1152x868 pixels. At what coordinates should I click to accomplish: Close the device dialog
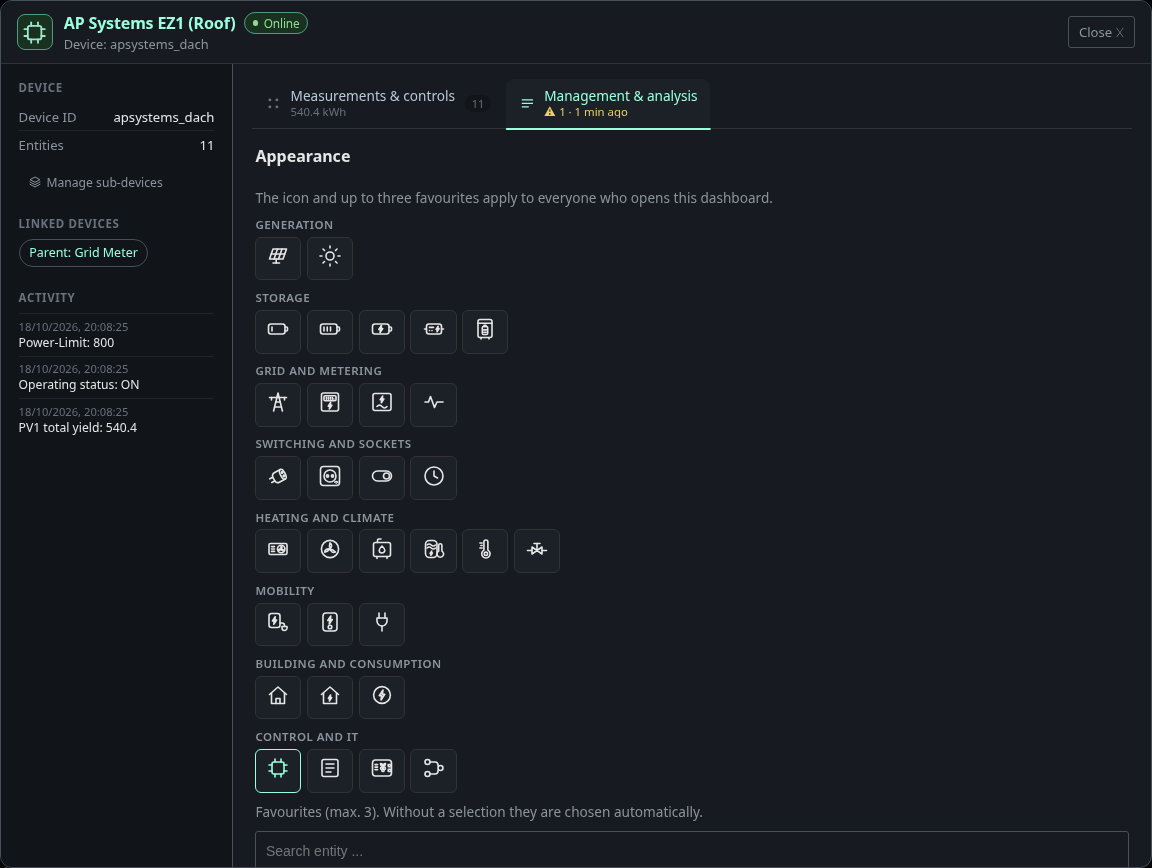(1101, 32)
